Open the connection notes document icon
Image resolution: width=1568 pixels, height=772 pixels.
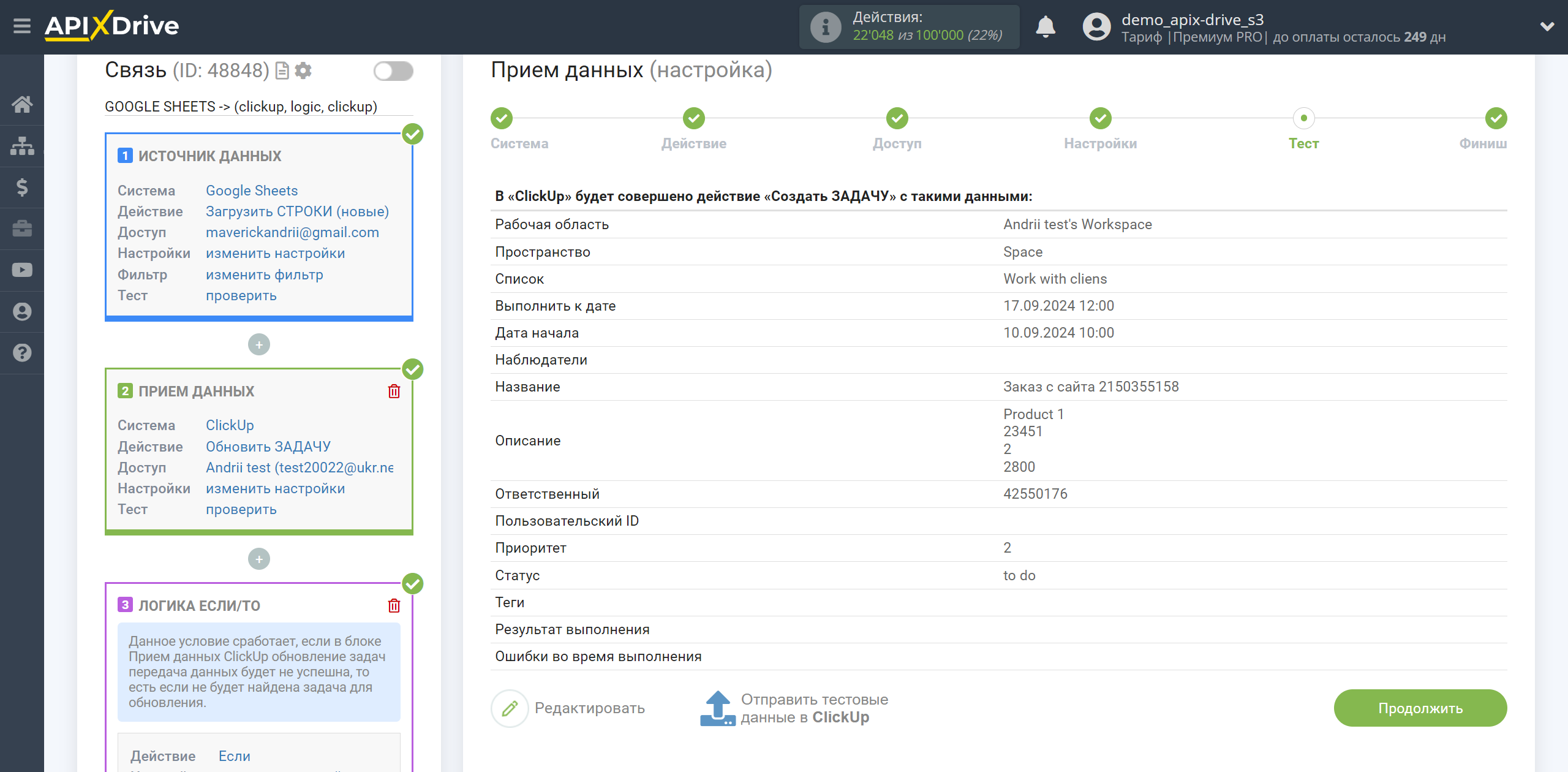282,71
